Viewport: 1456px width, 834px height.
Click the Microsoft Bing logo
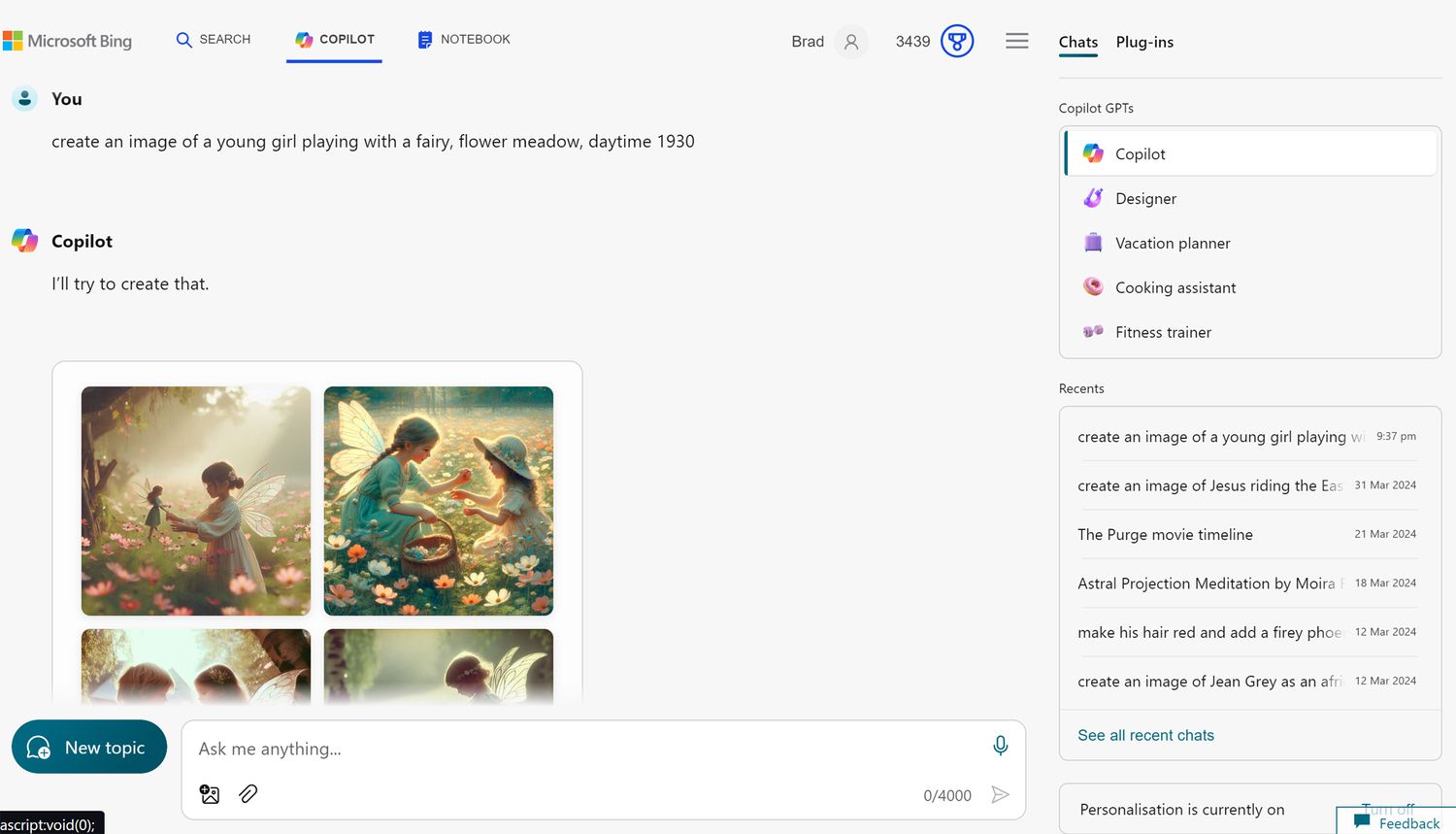coord(68,41)
